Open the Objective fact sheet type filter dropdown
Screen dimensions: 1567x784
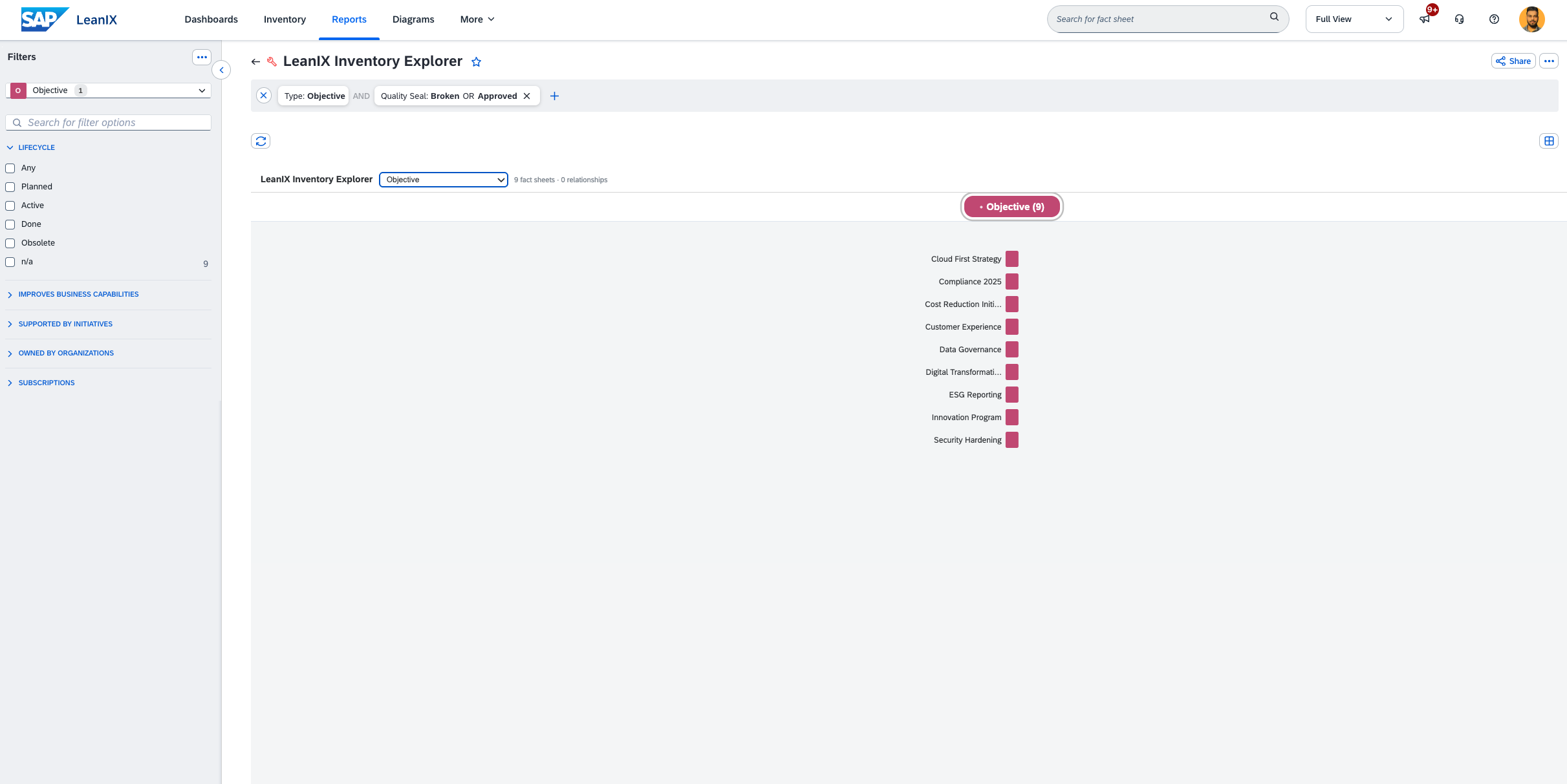109,90
